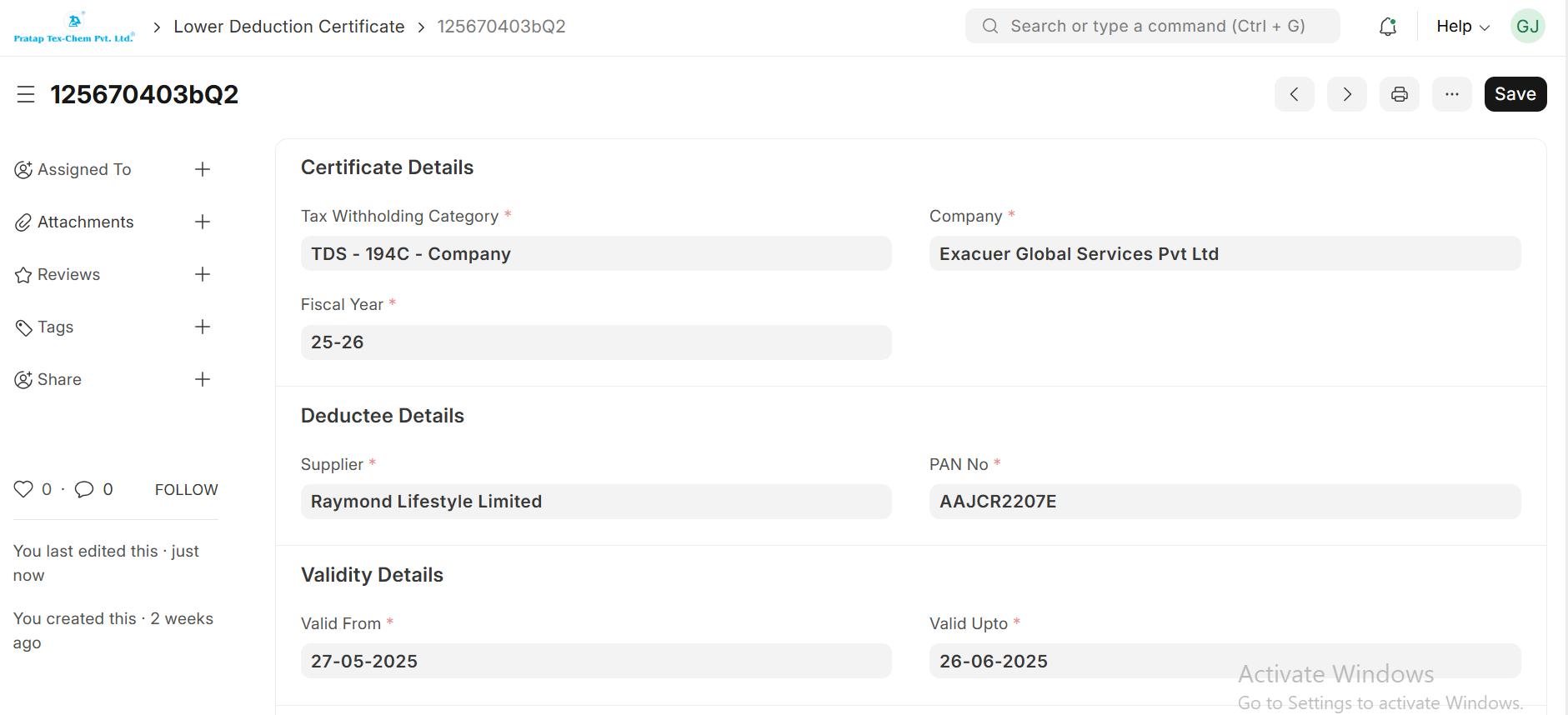The height and width of the screenshot is (715, 1568).
Task: Open comments speech bubble icon
Action: [84, 489]
